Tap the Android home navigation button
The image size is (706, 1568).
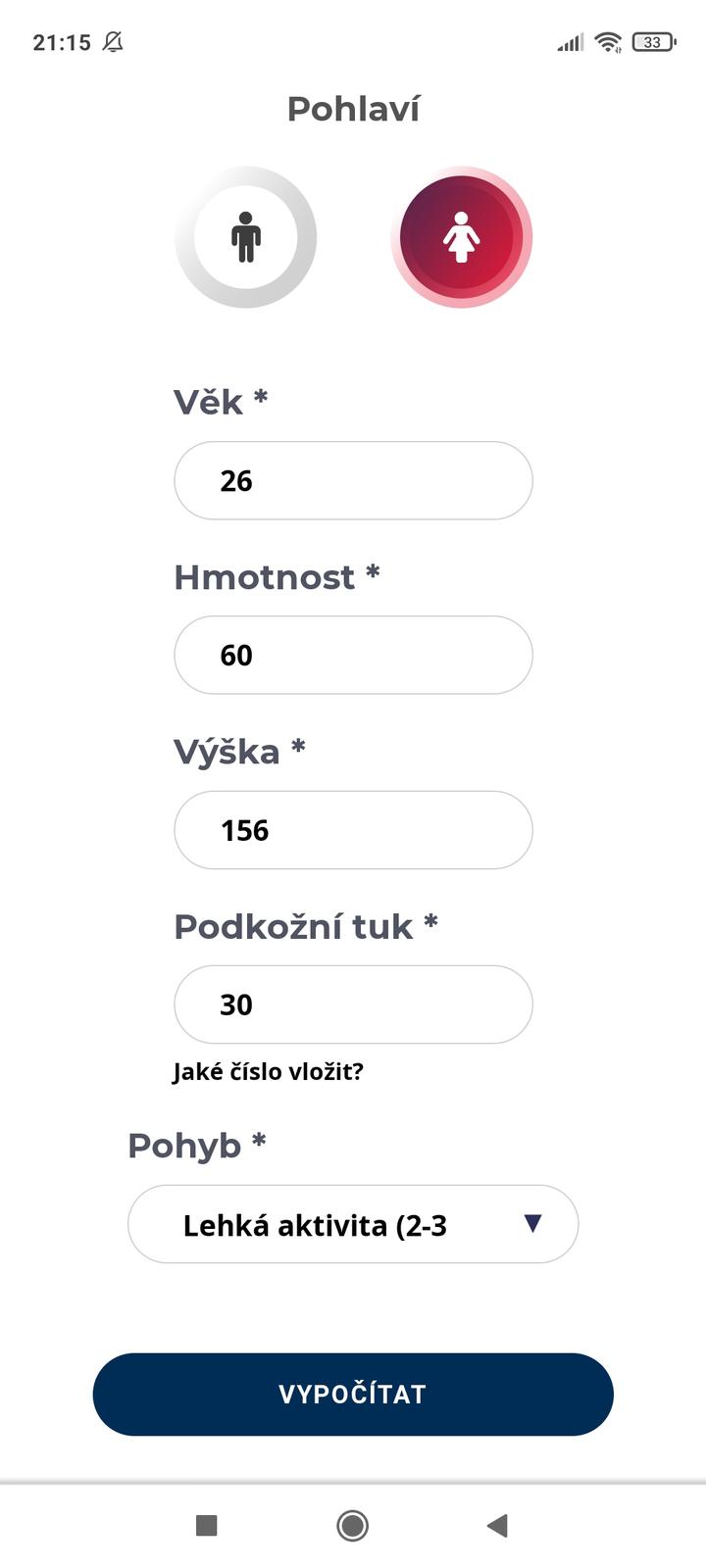353,1525
